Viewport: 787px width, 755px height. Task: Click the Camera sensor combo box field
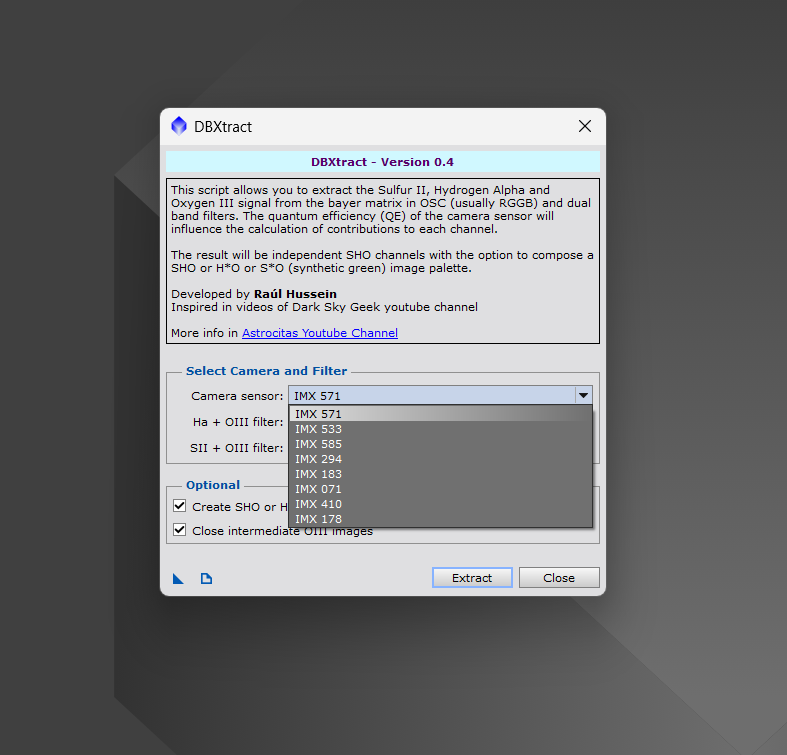click(x=431, y=396)
